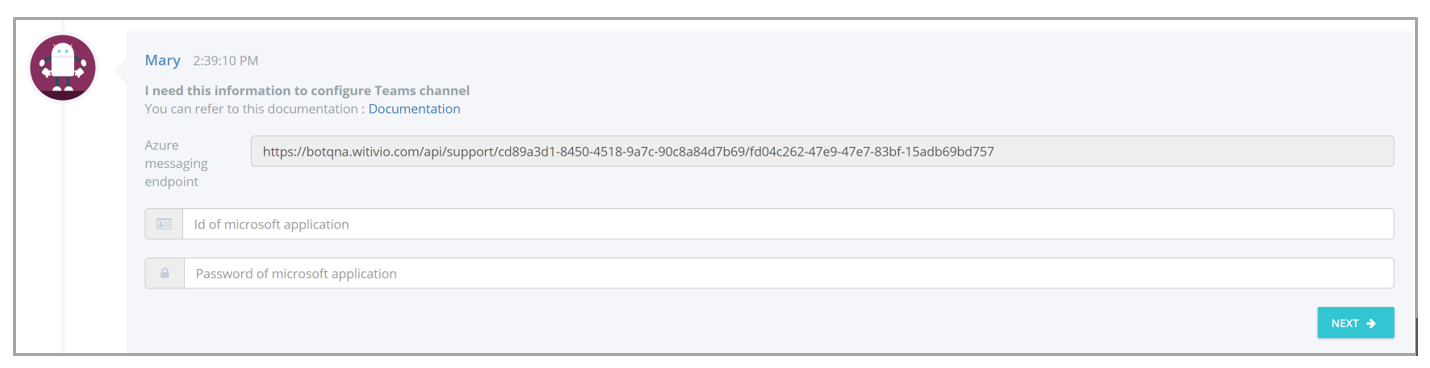Click the white robot figure inside the avatar
The image size is (1430, 368).
tap(63, 67)
